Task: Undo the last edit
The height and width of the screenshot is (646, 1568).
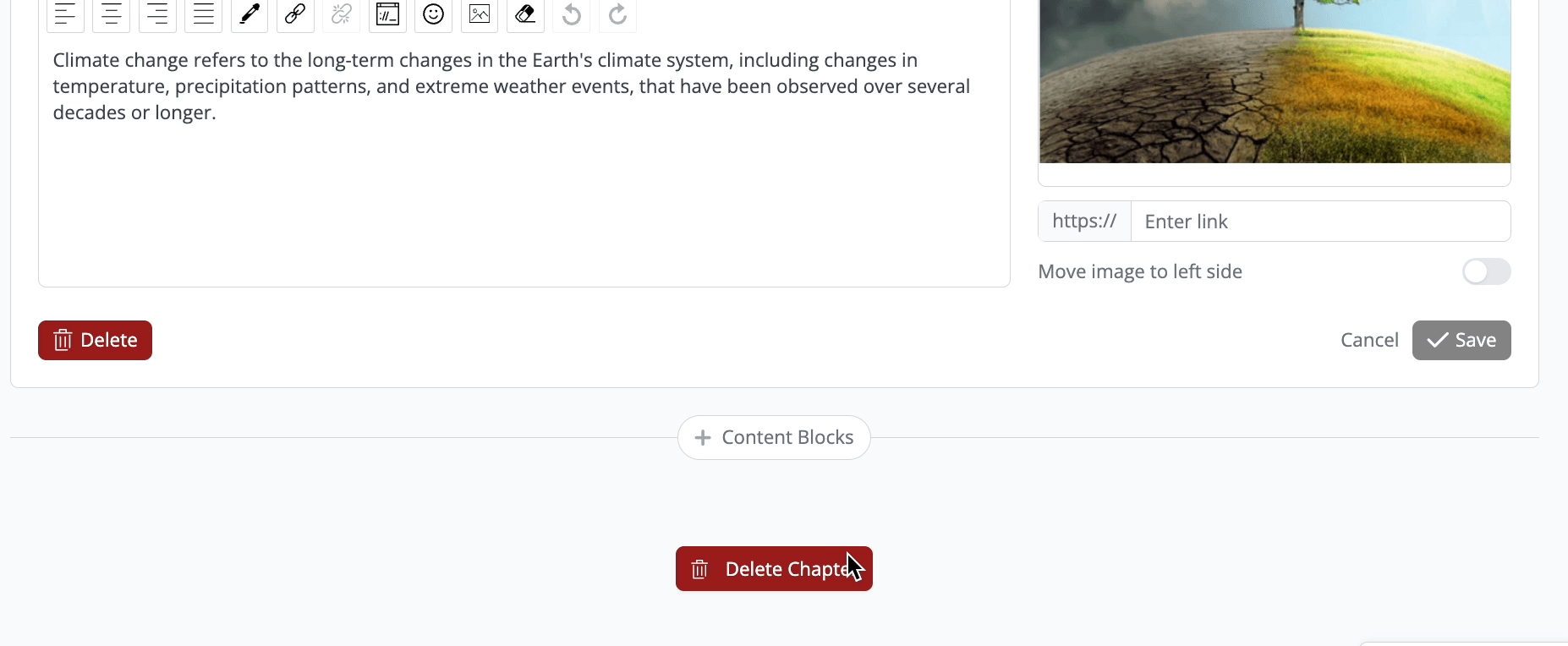Action: click(572, 14)
